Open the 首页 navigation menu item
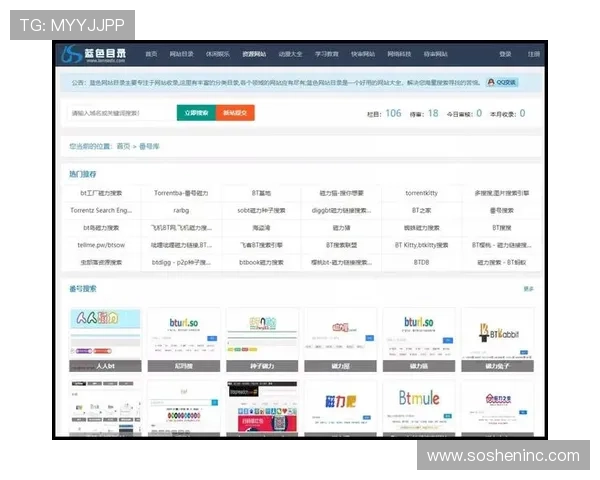The height and width of the screenshot is (480, 600). (151, 54)
